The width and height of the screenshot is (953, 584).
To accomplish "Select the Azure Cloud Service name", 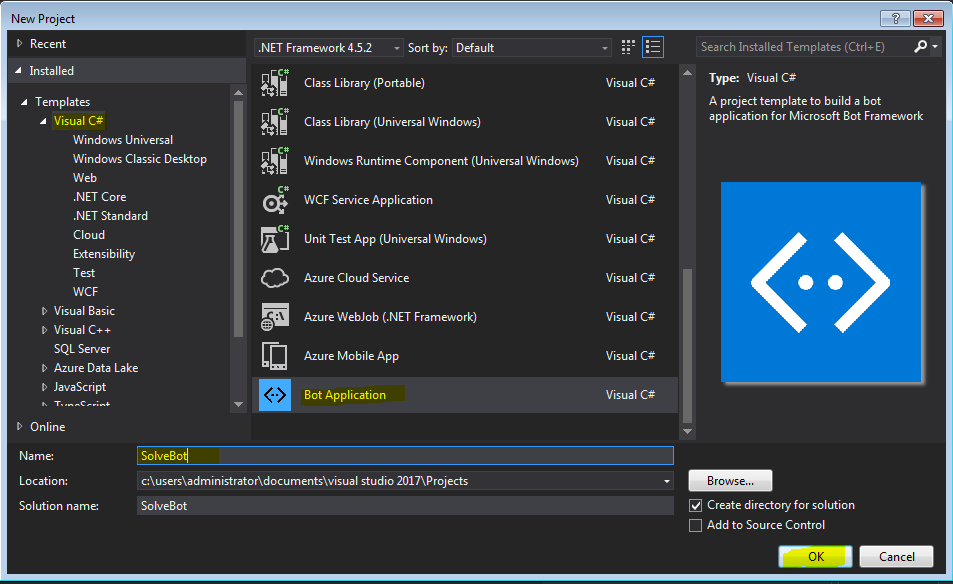I will (356, 278).
